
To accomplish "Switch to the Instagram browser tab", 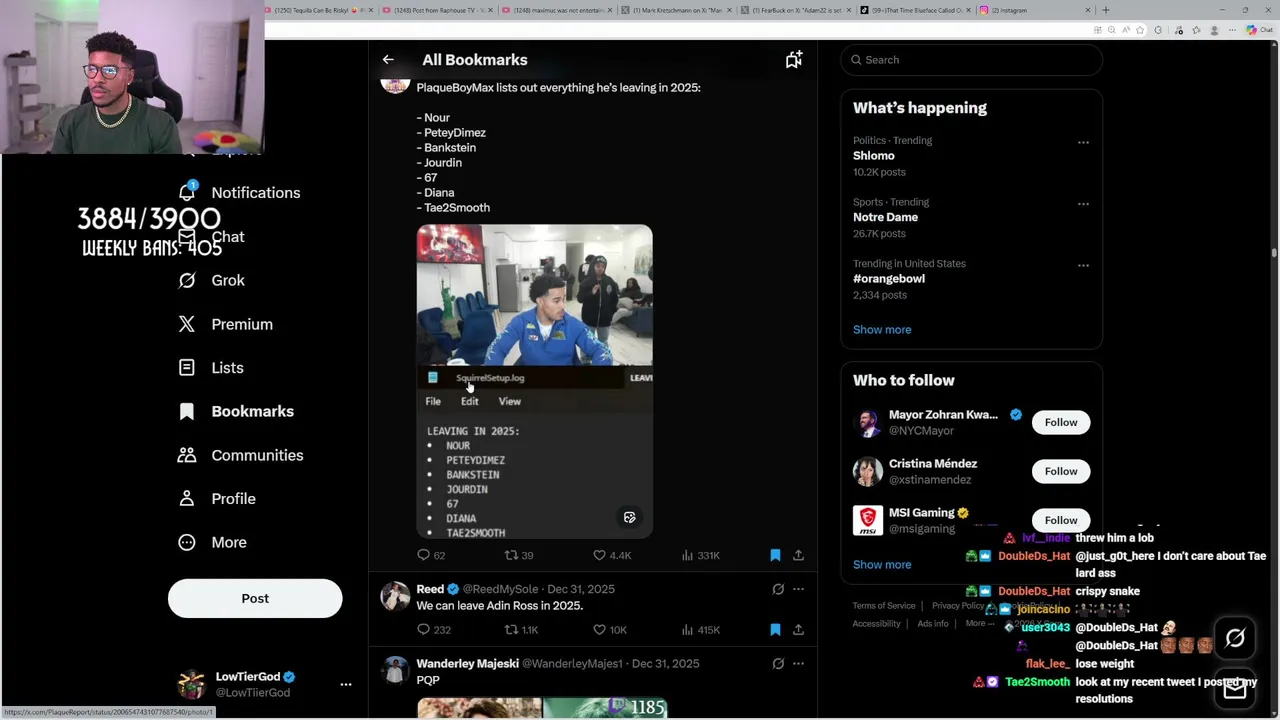I will click(1035, 10).
